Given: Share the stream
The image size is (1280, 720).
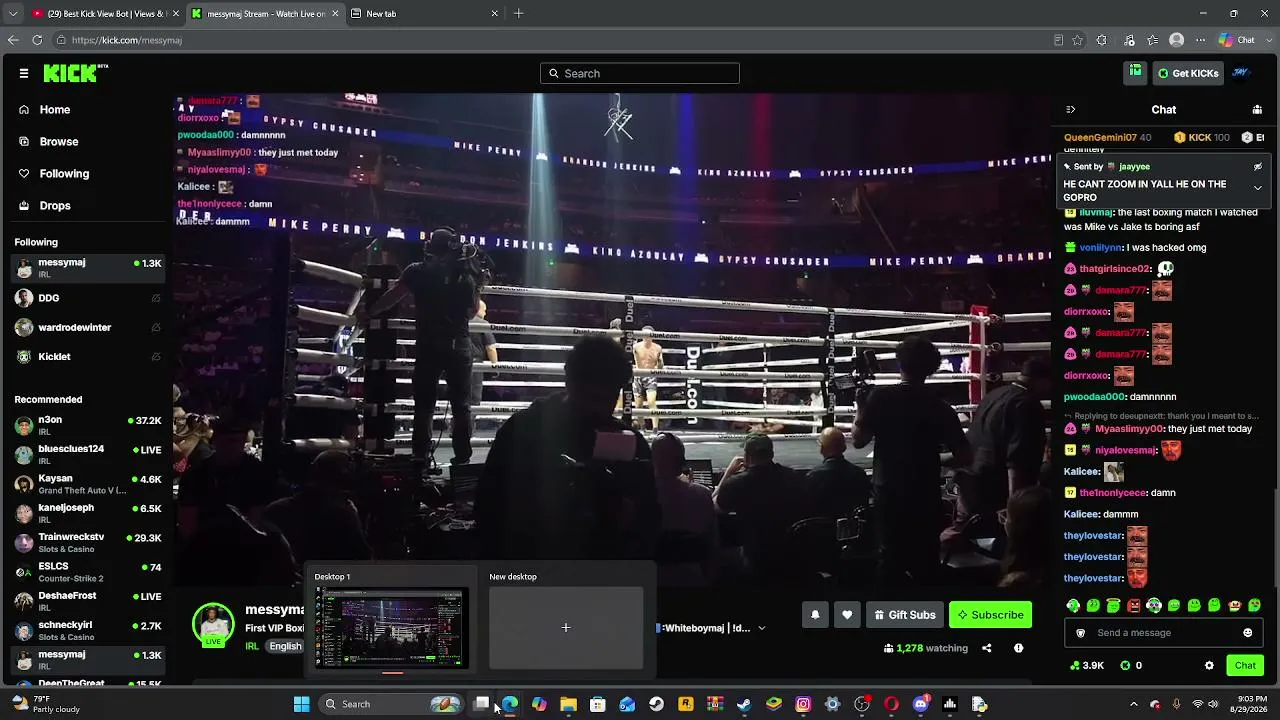Looking at the screenshot, I should (986, 648).
